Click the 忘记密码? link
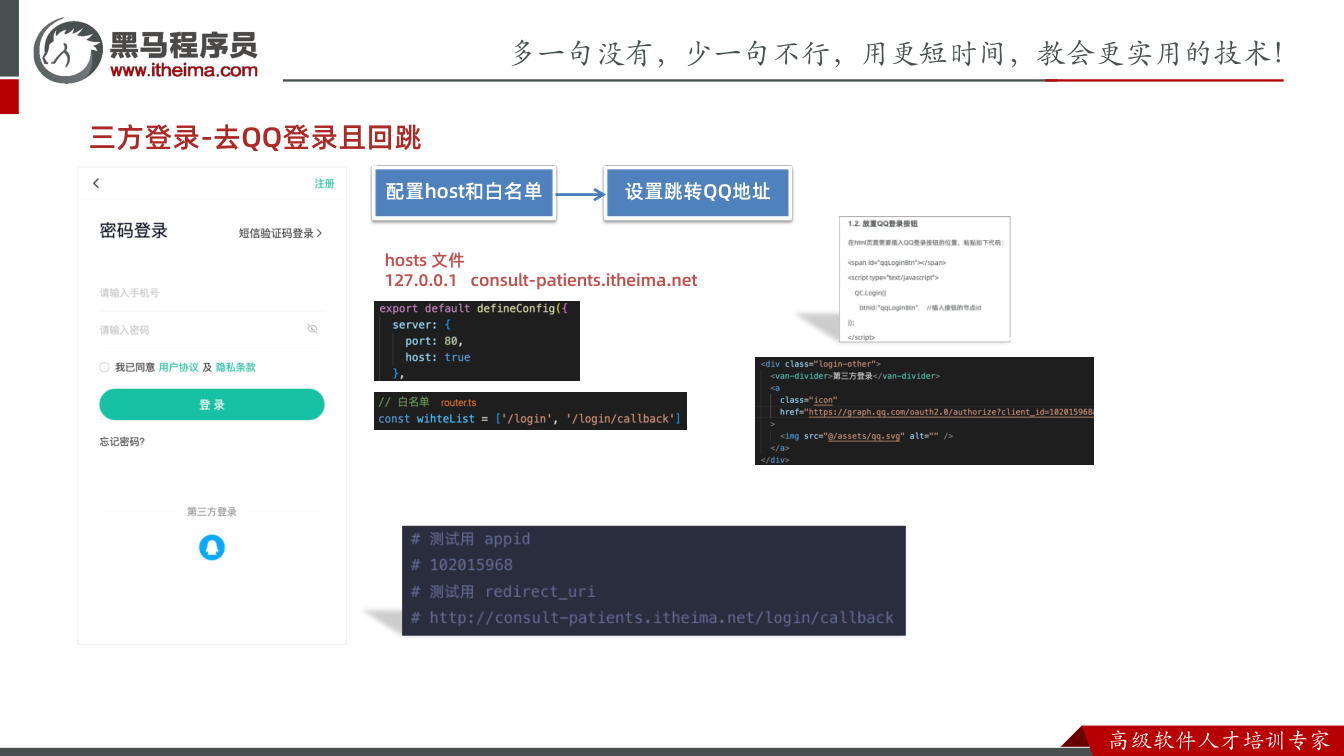This screenshot has height=756, width=1344. pyautogui.click(x=122, y=441)
